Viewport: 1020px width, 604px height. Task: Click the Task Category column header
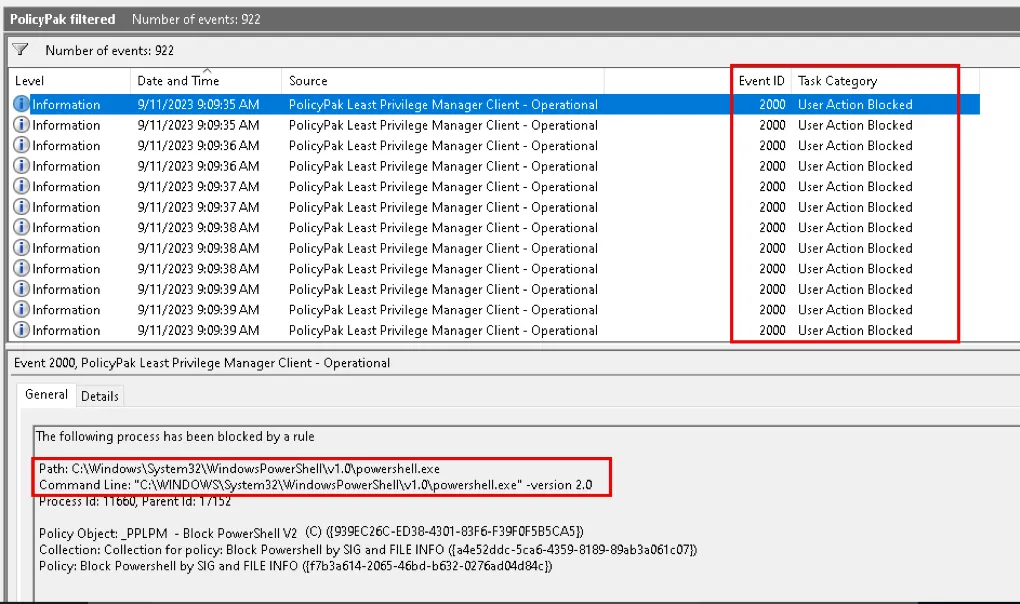[837, 81]
